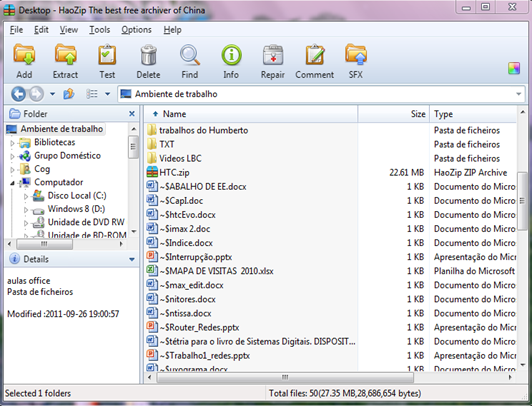Click the Forward navigation arrow
The width and height of the screenshot is (532, 406).
(36, 94)
